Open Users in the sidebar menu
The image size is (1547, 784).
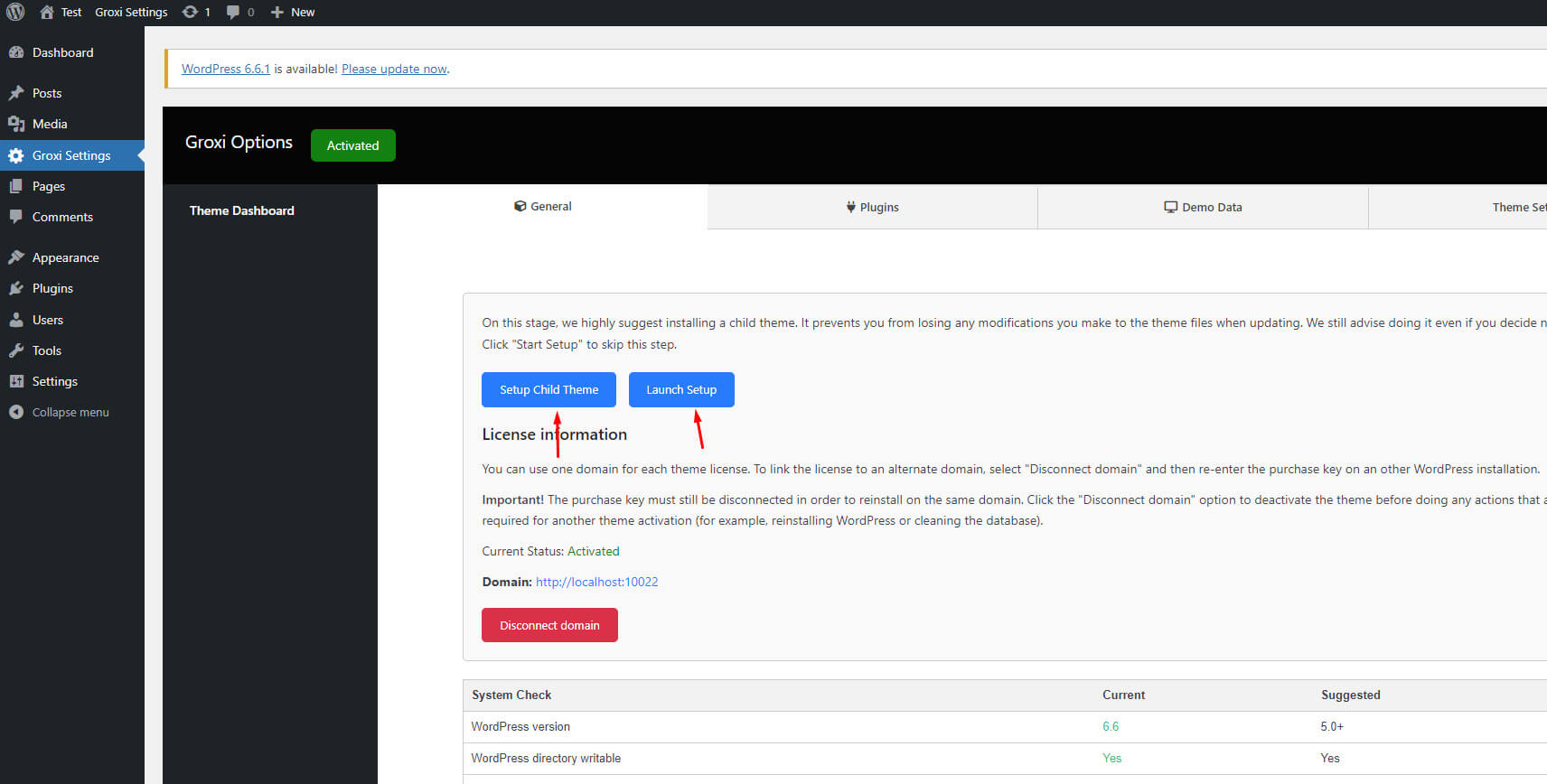72,320
